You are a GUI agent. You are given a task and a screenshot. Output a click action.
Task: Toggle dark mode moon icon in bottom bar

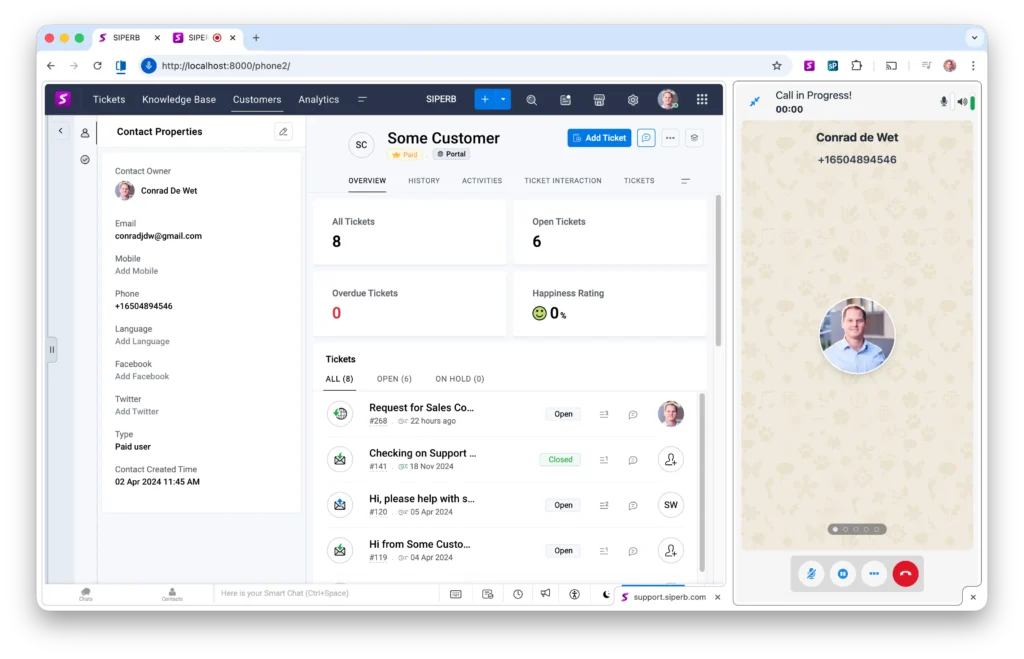coord(606,594)
